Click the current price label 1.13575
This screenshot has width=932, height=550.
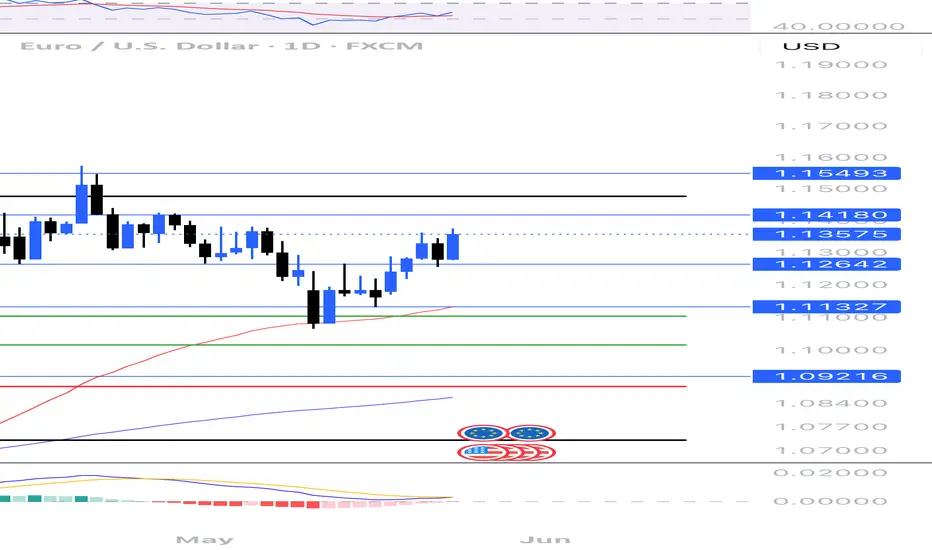coord(826,234)
